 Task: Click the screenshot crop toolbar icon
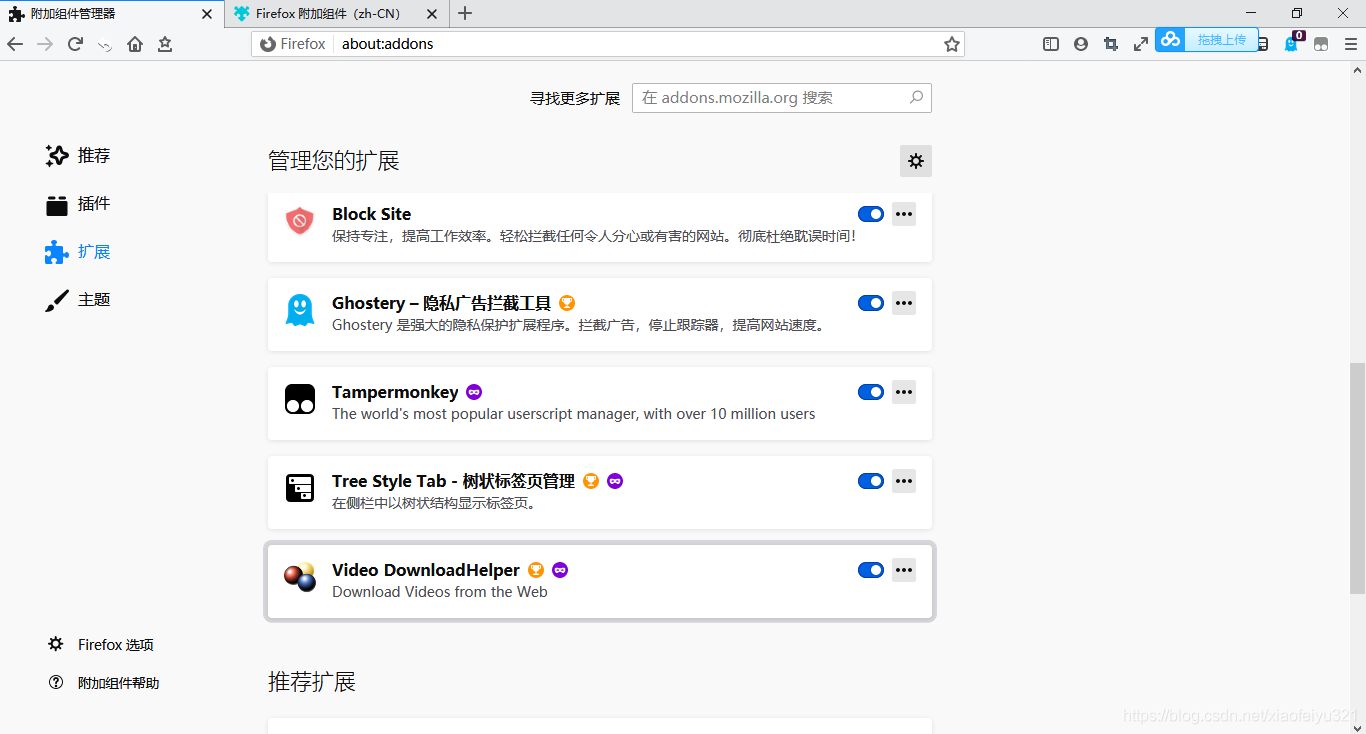coord(1111,44)
